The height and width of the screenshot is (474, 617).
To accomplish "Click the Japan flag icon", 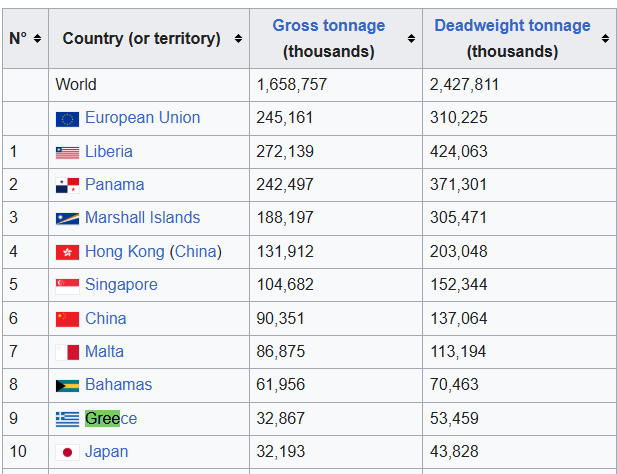I will pyautogui.click(x=67, y=452).
